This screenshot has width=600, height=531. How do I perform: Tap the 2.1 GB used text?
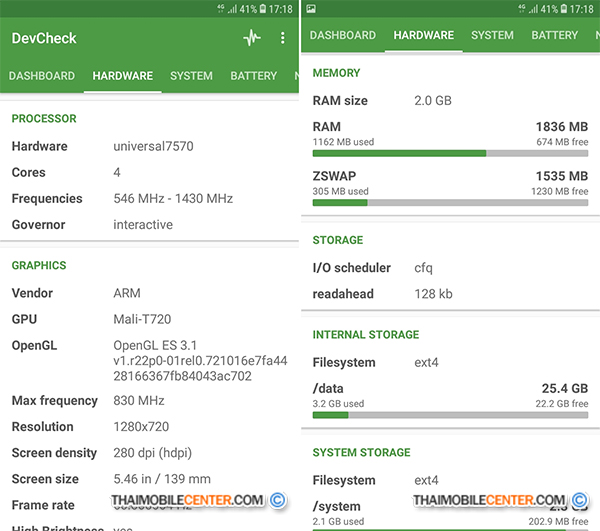(338, 521)
